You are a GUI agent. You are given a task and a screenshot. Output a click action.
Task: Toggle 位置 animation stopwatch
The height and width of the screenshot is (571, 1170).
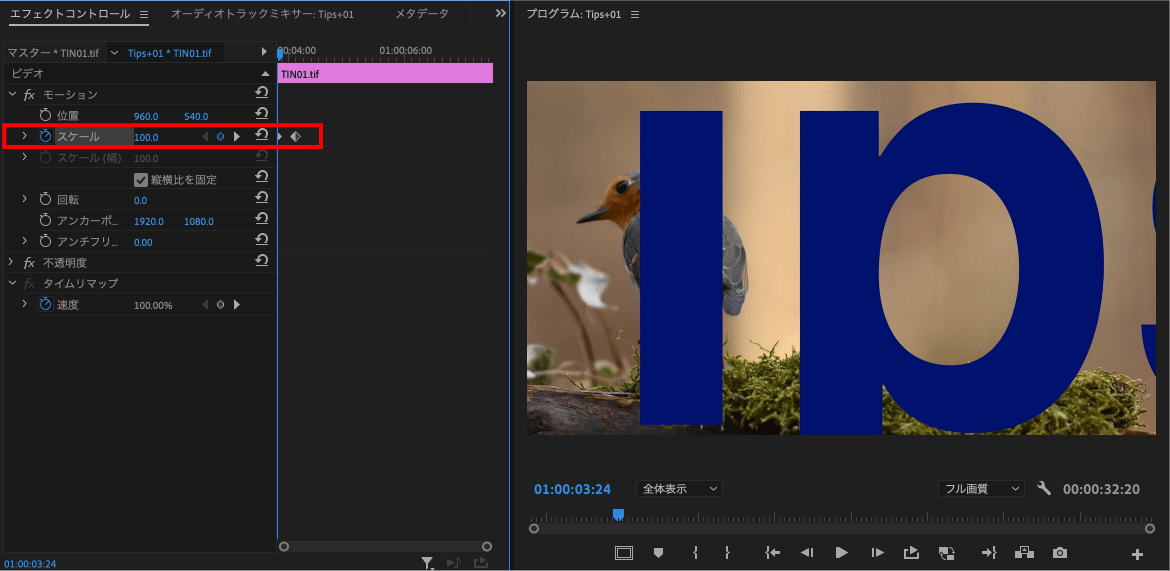click(46, 116)
